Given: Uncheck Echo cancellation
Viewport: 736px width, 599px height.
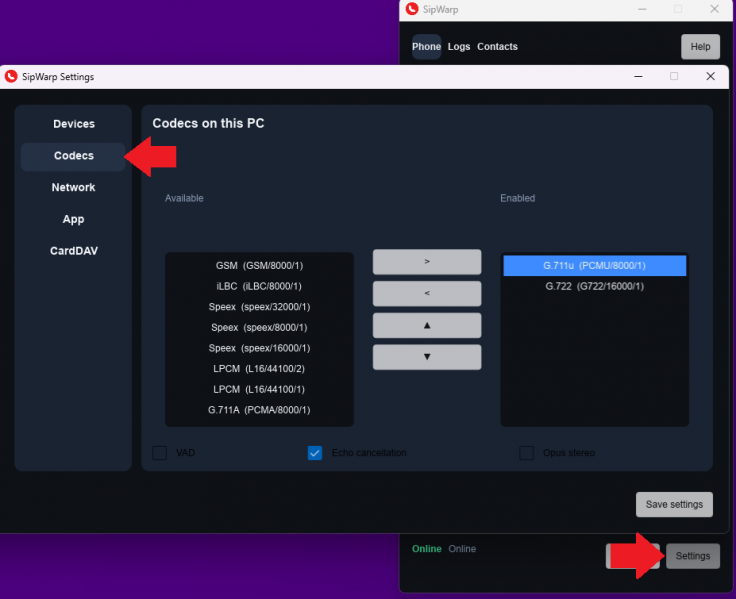Looking at the screenshot, I should pyautogui.click(x=315, y=453).
